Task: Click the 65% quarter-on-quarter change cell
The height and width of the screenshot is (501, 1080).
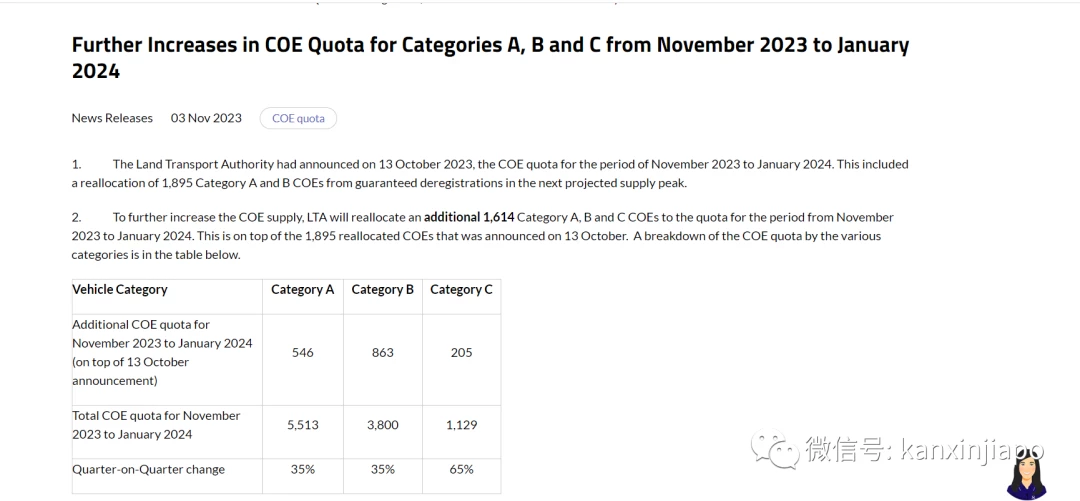Action: click(461, 469)
